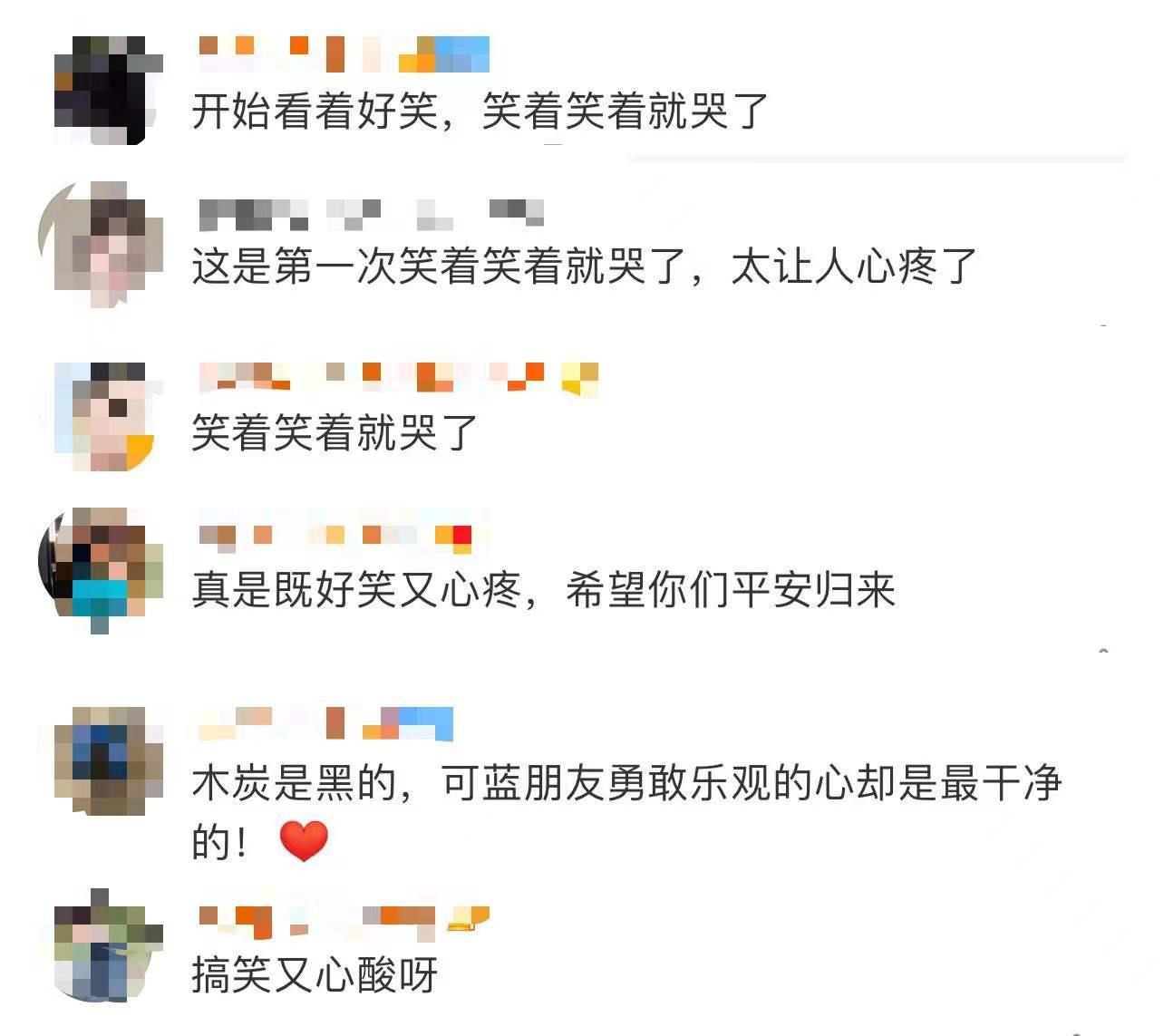Viewport: 1164px width, 1036px height.
Task: Select the comment reading only "笑着笑着就哭了"
Action: pyautogui.click(x=335, y=431)
